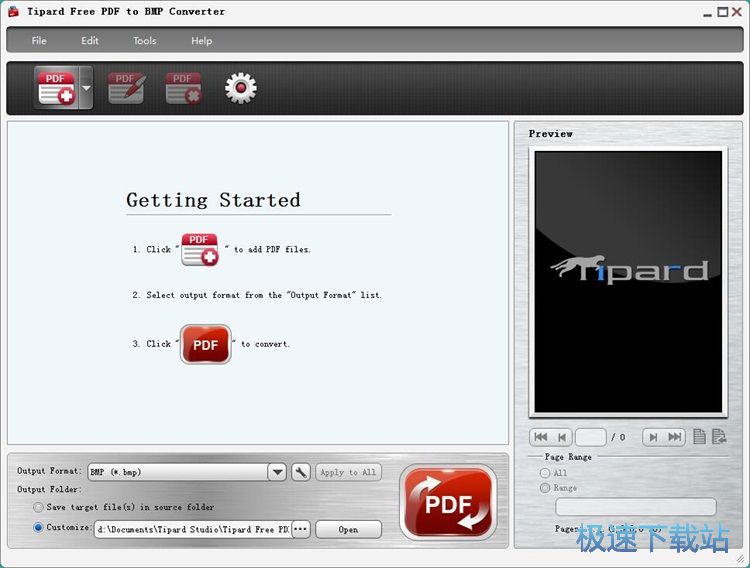Click the Add PDF file toolbar icon
Viewport: 750px width, 568px height.
tap(56, 88)
